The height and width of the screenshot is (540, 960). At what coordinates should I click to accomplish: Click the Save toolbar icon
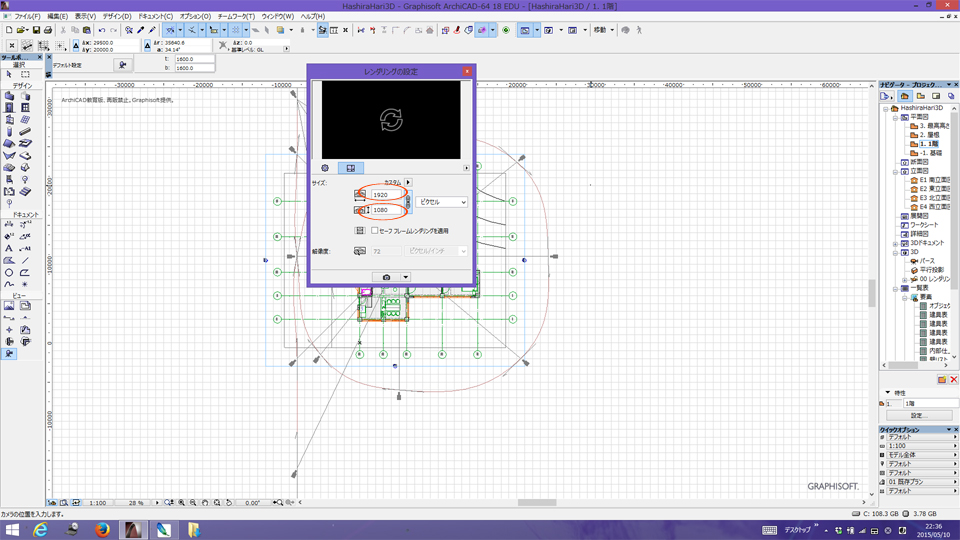tap(36, 30)
